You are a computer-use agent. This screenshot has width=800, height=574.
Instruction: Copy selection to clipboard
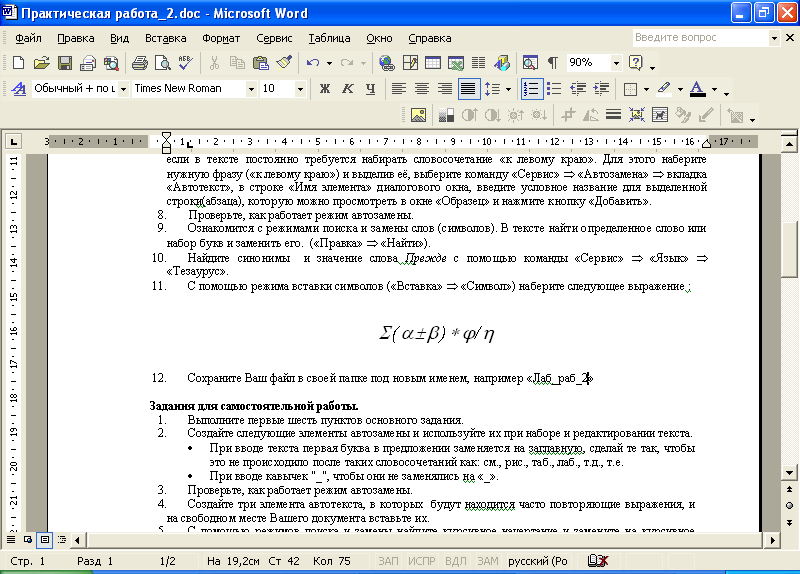coord(237,63)
